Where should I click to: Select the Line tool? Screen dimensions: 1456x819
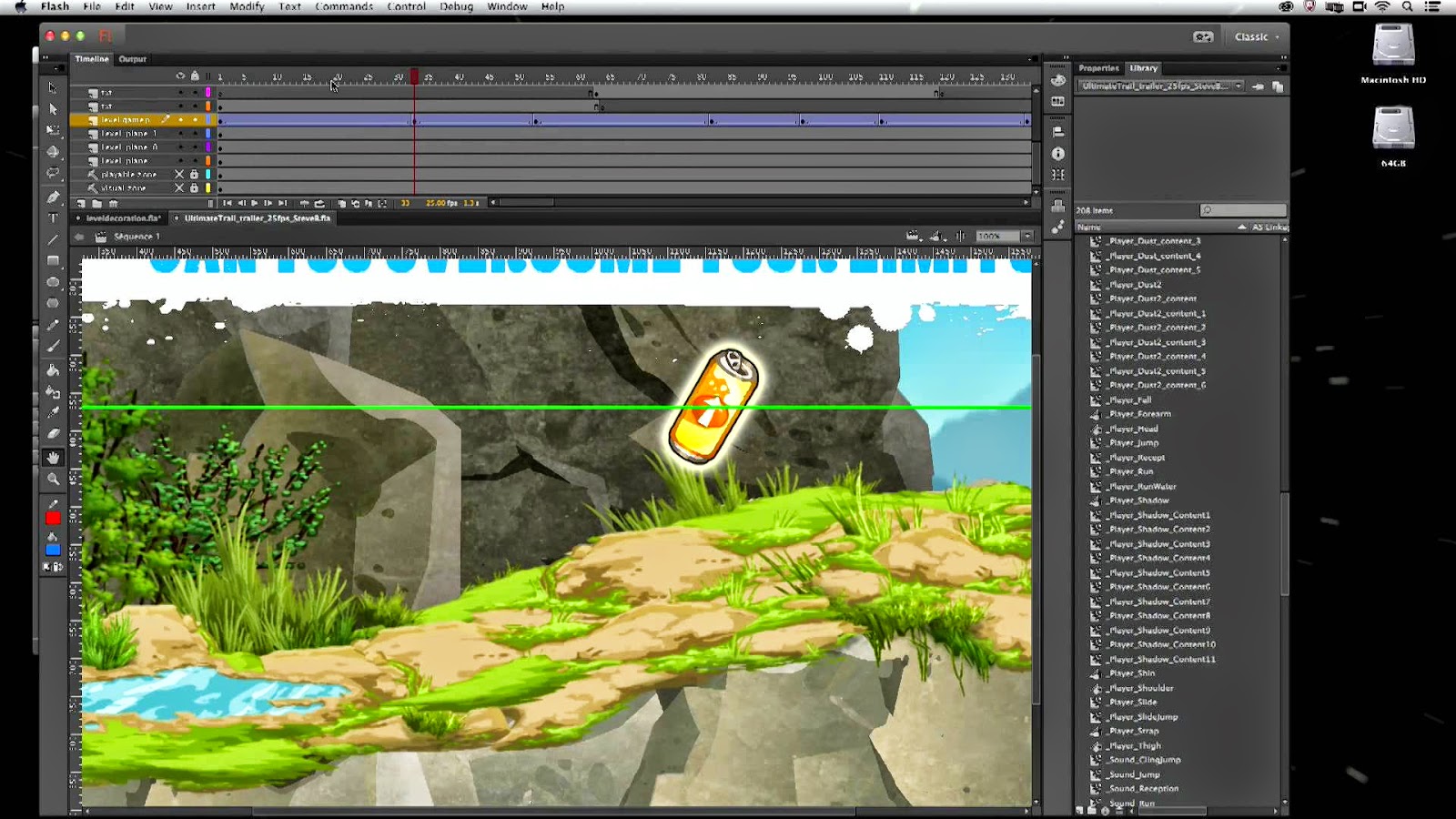(53, 239)
